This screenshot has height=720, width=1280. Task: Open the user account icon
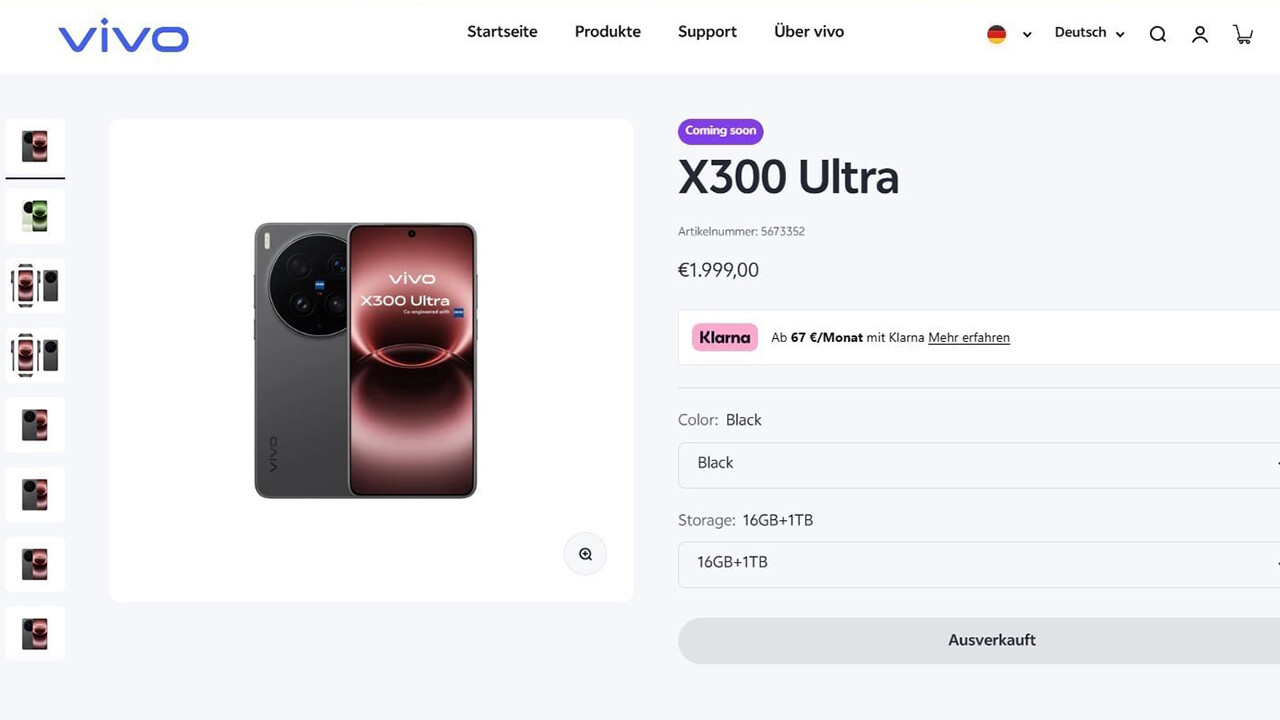coord(1200,34)
